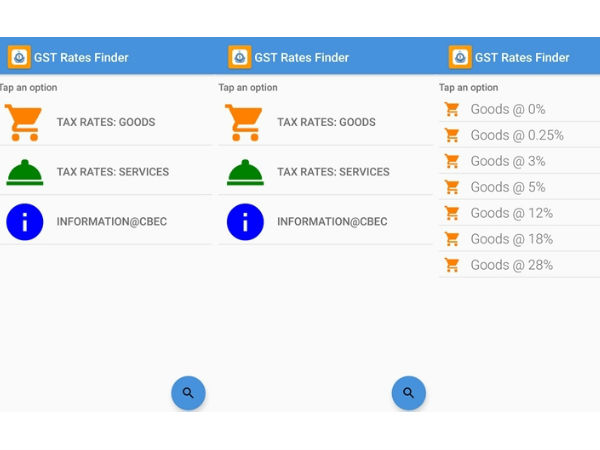This screenshot has height=450, width=600.
Task: Click the cart icon next to Goods @ 12%
Action: coord(452,213)
